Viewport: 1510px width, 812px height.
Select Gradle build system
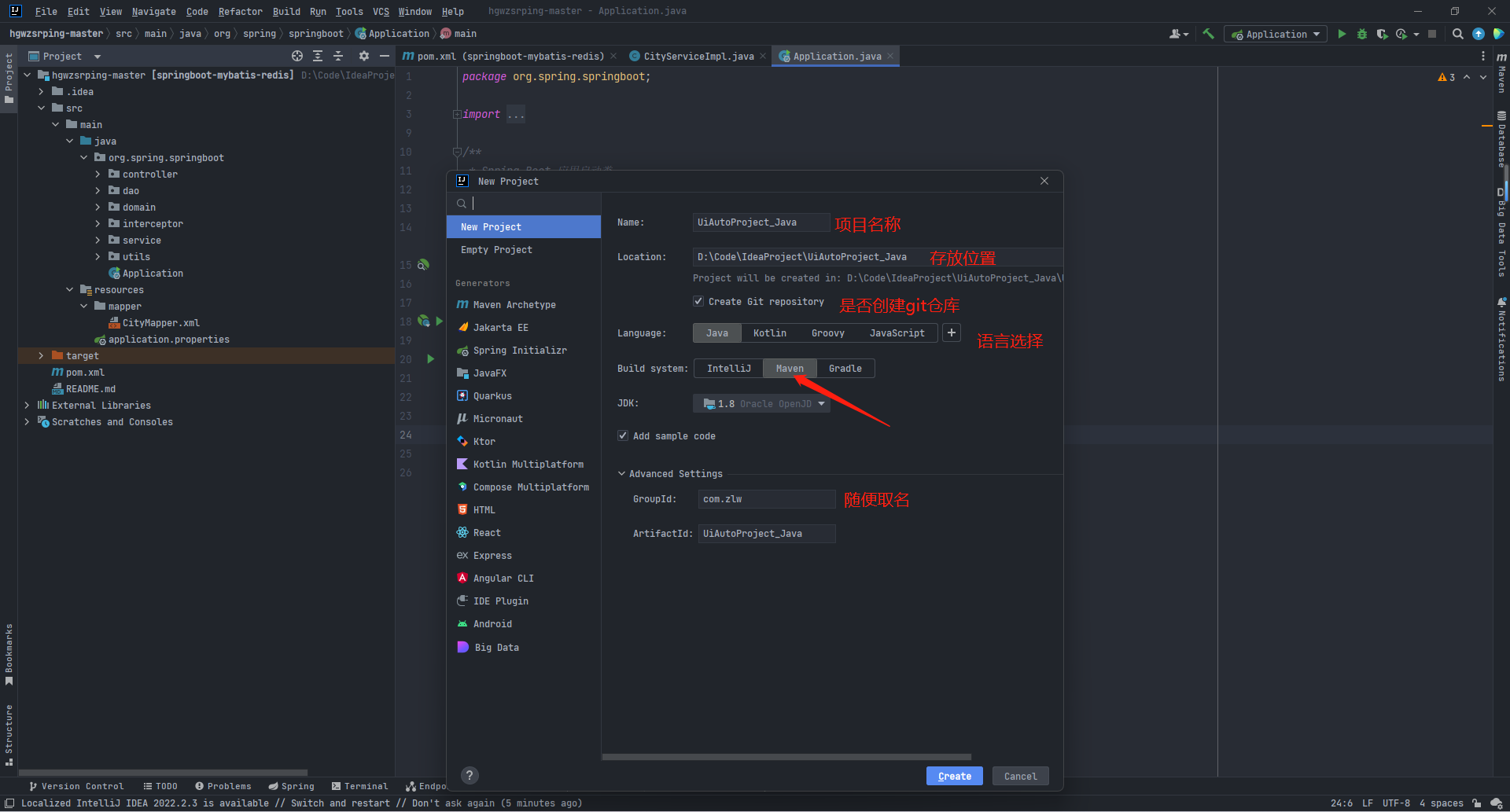point(845,369)
